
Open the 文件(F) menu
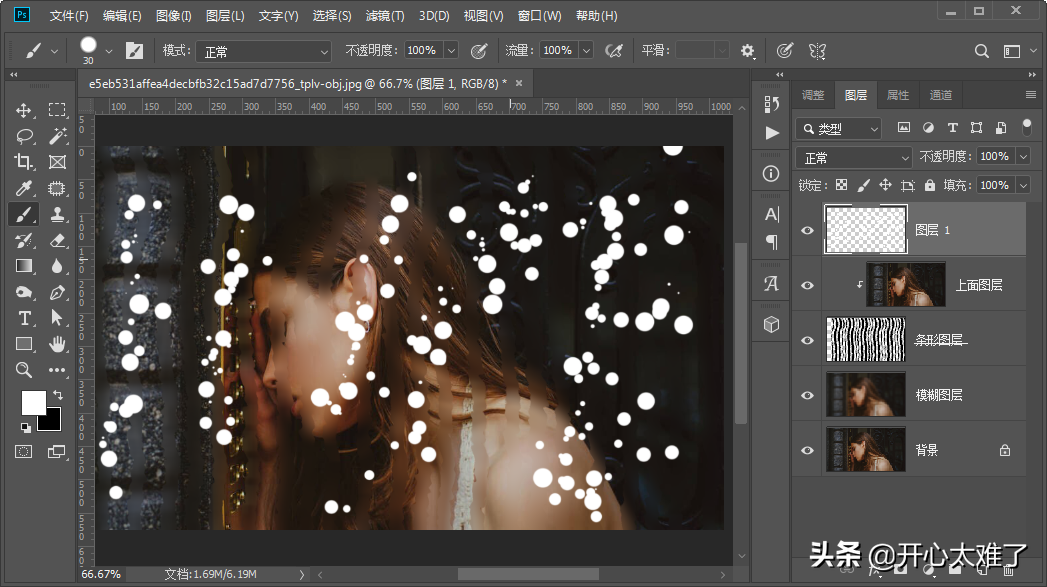pyautogui.click(x=69, y=15)
